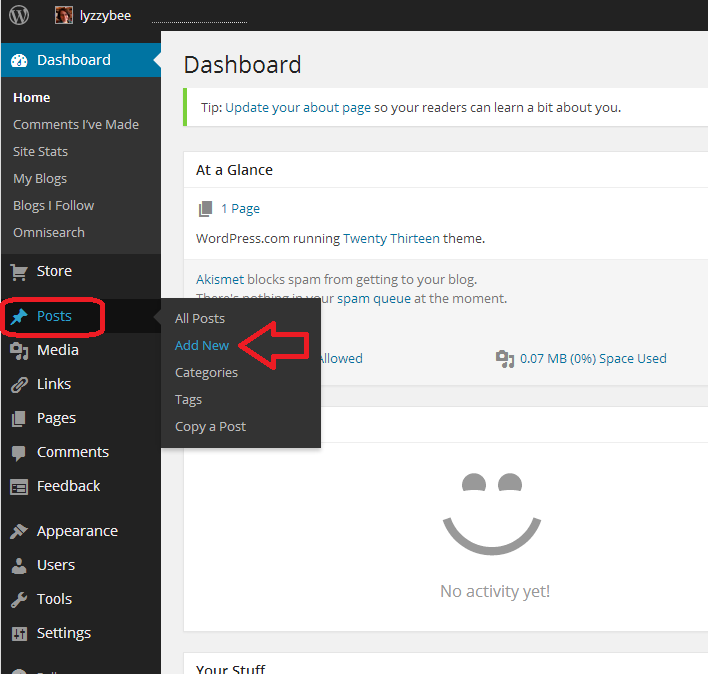Click the lyzzybee user avatar
Viewport: 708px width, 674px height.
pyautogui.click(x=64, y=16)
